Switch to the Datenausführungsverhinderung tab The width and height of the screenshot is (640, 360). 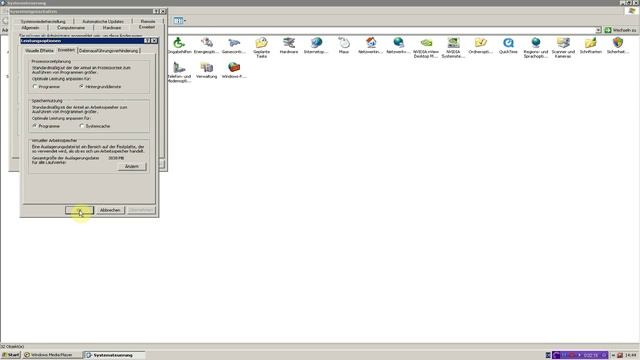(x=109, y=51)
